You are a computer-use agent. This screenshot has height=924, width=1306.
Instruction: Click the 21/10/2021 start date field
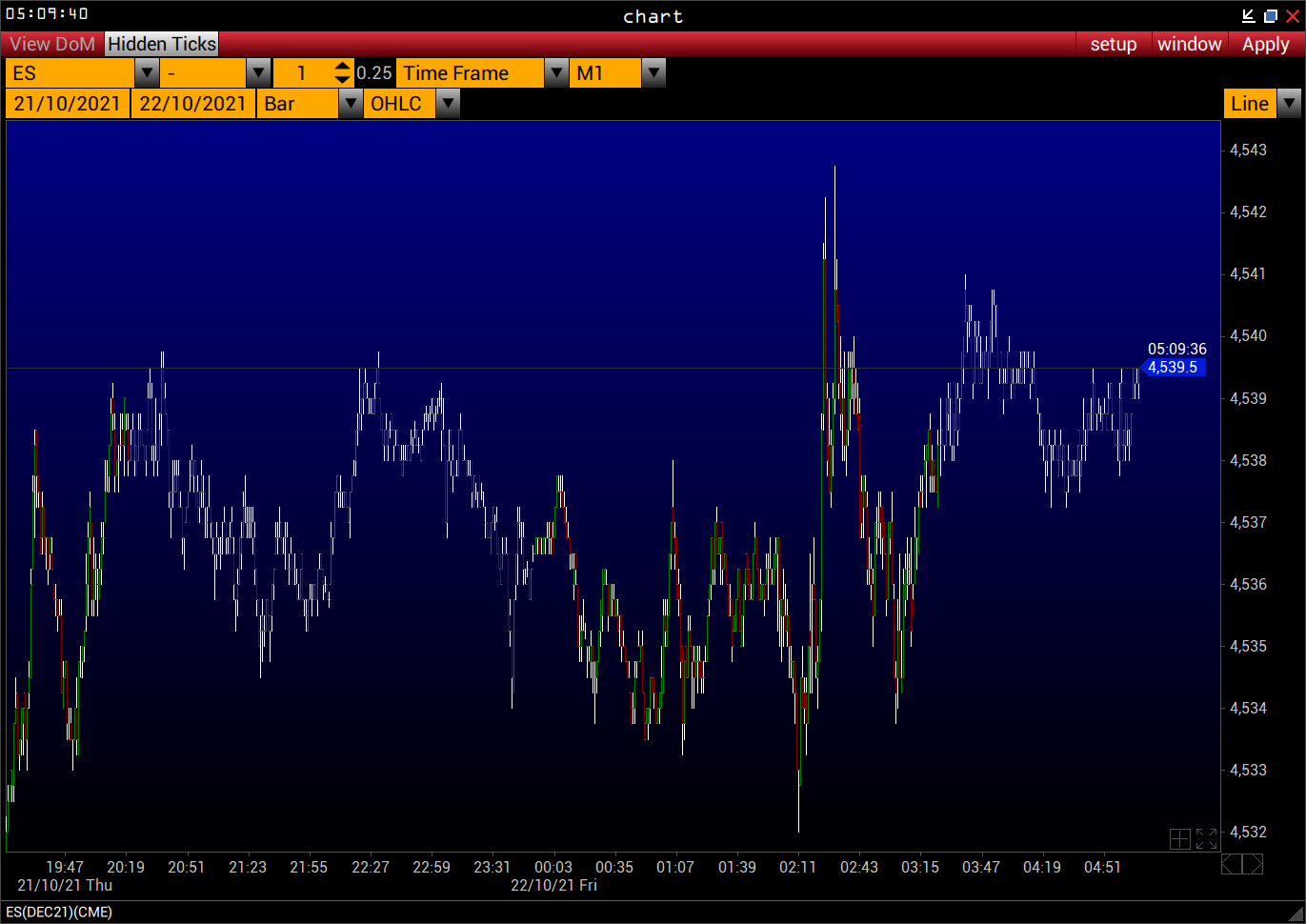[67, 103]
